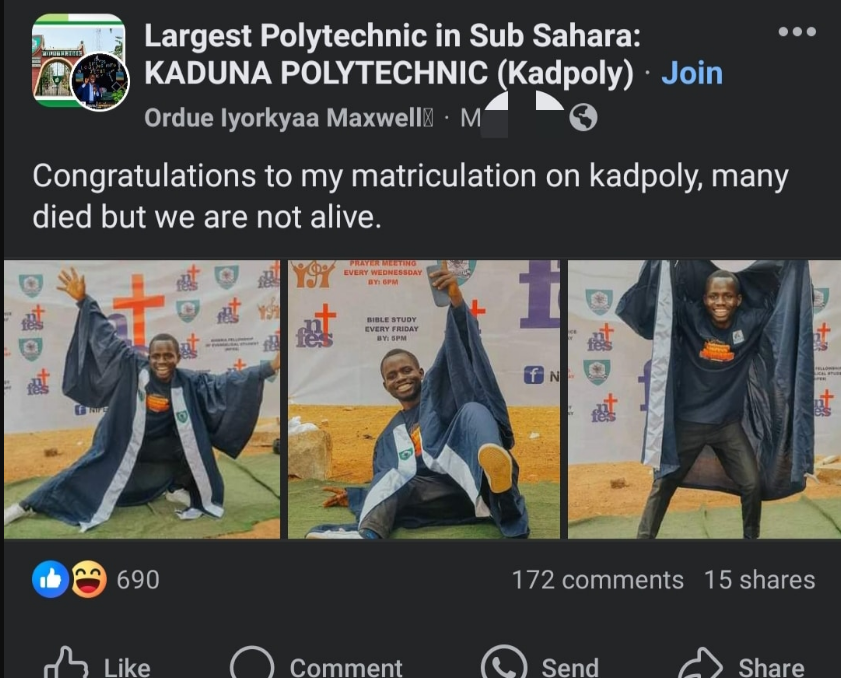The height and width of the screenshot is (678, 841).
Task: Open the third photo of standing graduate
Action: point(704,399)
